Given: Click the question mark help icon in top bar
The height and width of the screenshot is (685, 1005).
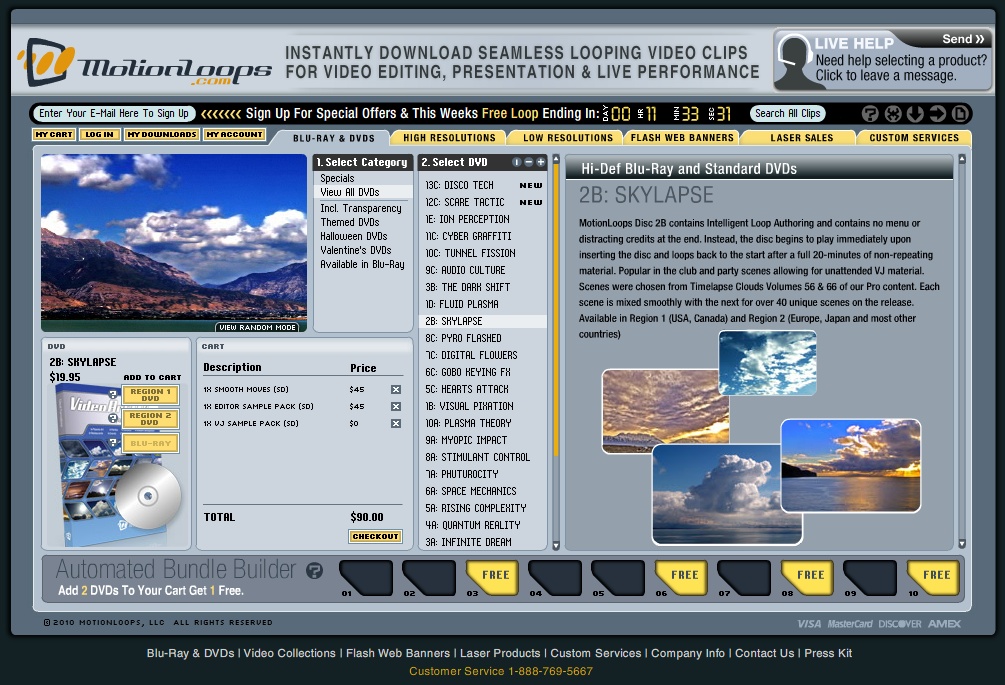Looking at the screenshot, I should (870, 113).
